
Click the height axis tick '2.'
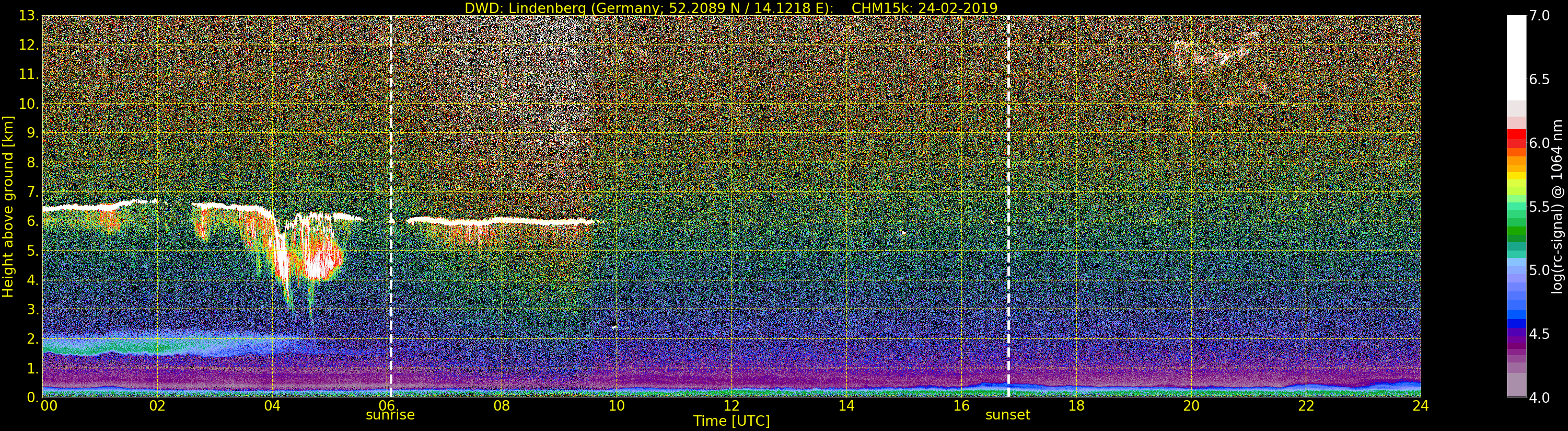(x=32, y=338)
